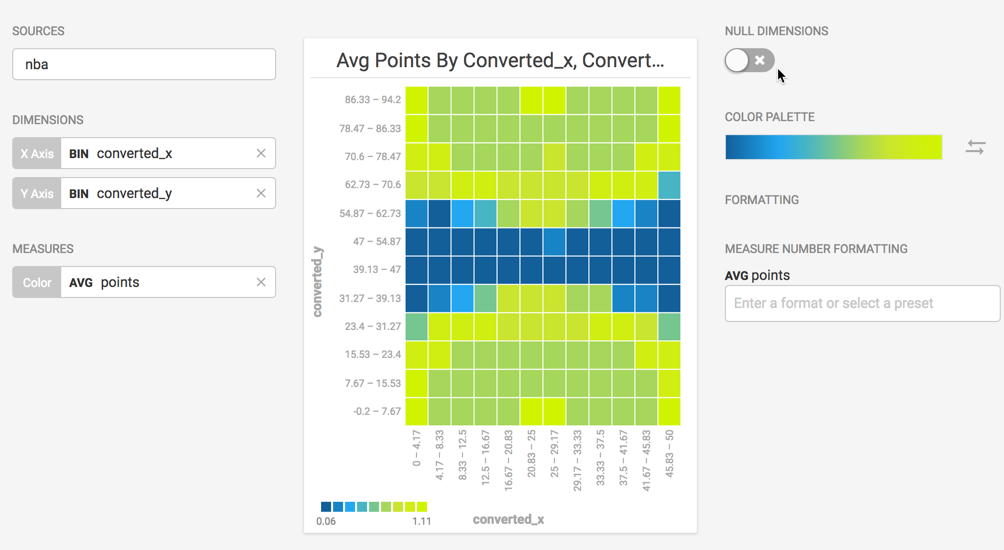
Task: Remove the converted_x dimension with its X
Action: pos(261,153)
